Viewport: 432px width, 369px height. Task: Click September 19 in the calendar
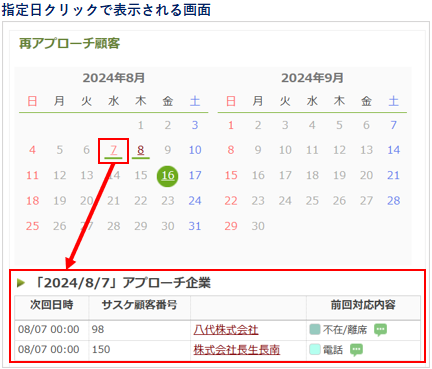[x=339, y=175]
